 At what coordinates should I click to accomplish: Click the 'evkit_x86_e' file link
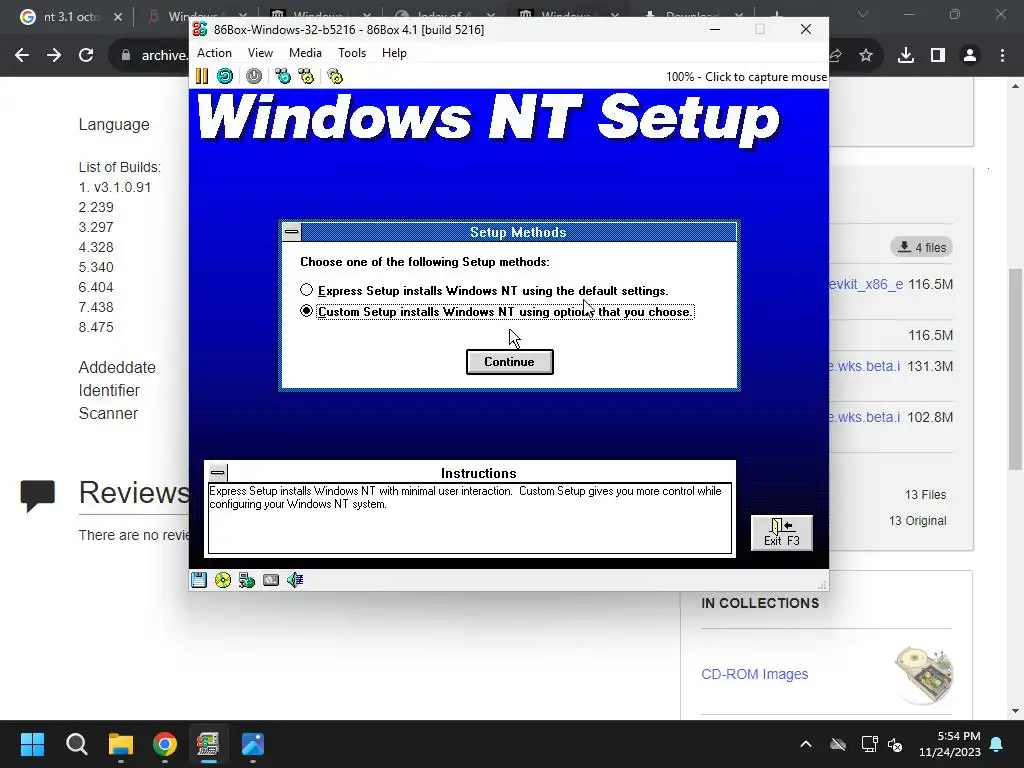(x=866, y=284)
